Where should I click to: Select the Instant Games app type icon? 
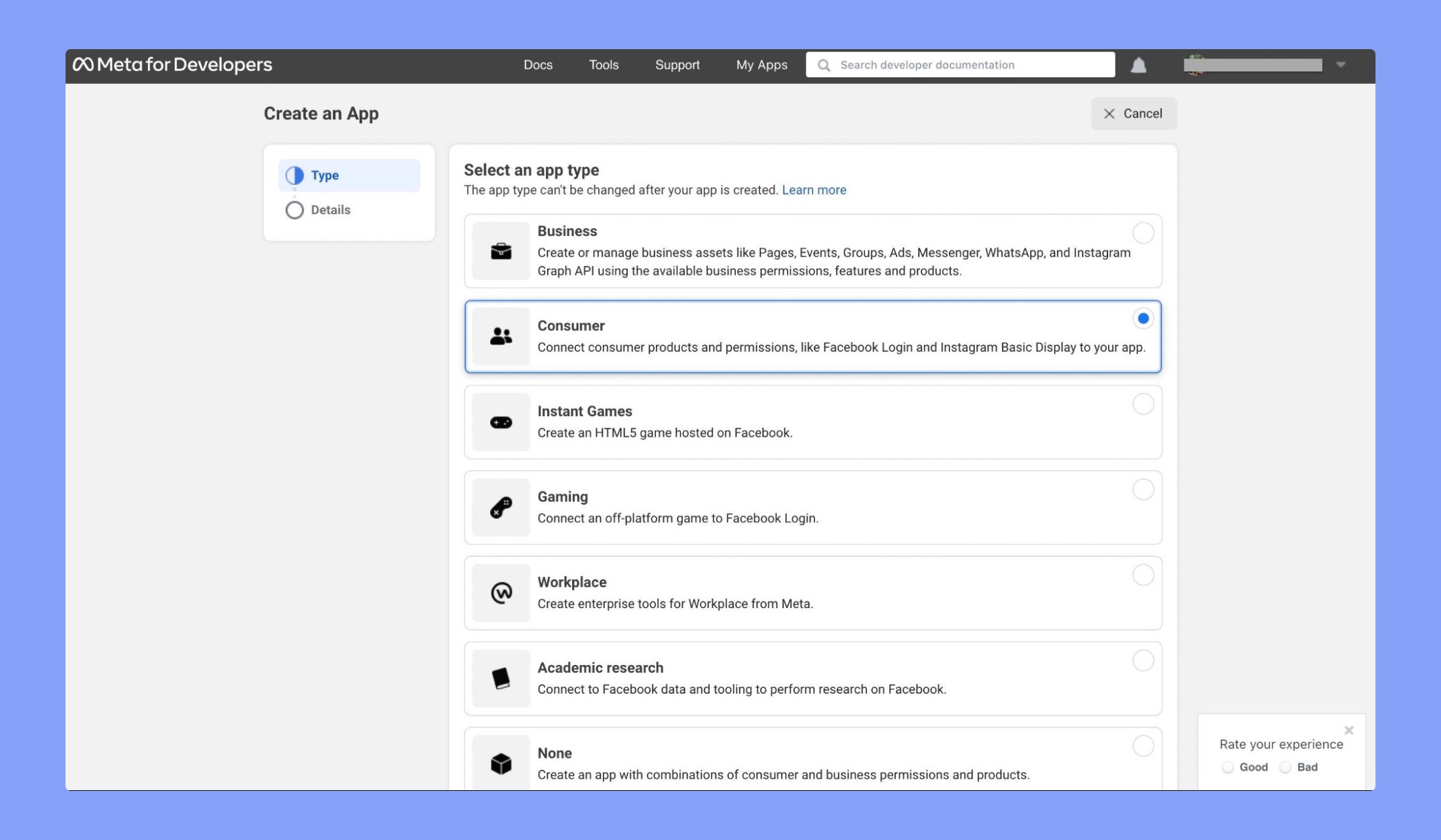(x=500, y=421)
